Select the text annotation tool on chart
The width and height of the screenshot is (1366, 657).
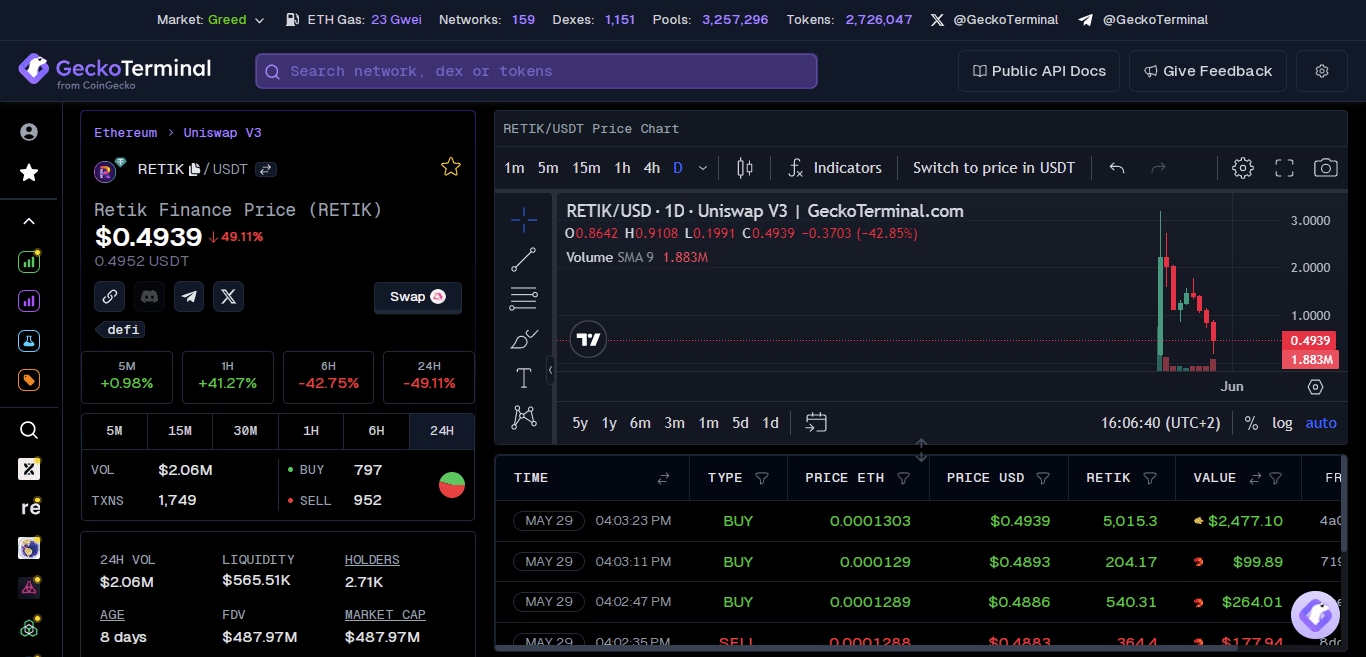(524, 378)
